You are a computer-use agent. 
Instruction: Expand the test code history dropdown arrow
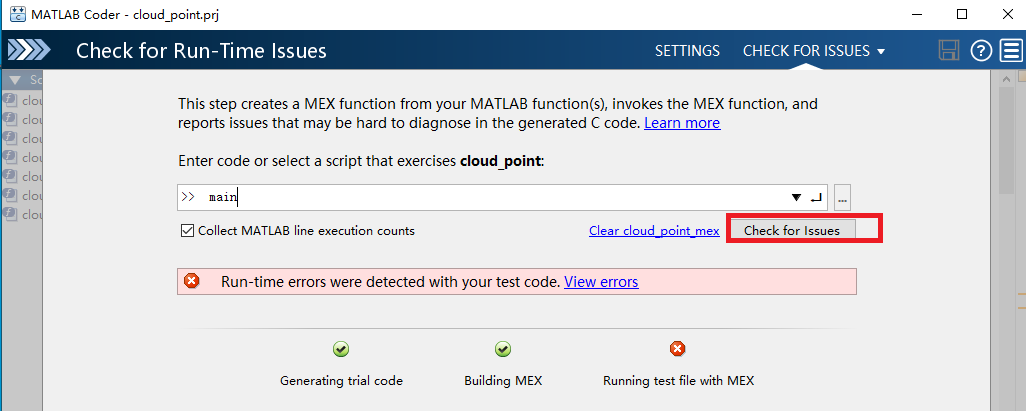click(797, 198)
